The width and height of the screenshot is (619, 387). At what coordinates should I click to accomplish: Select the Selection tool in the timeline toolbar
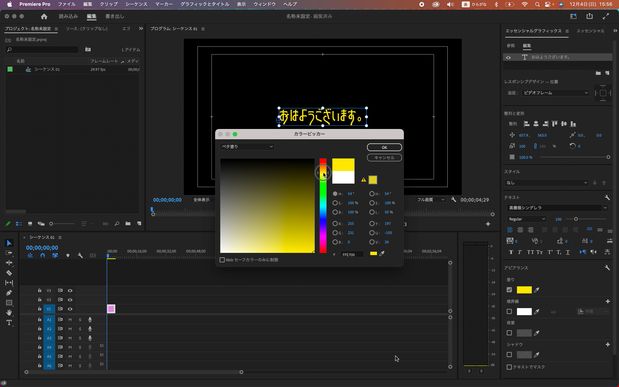point(9,243)
